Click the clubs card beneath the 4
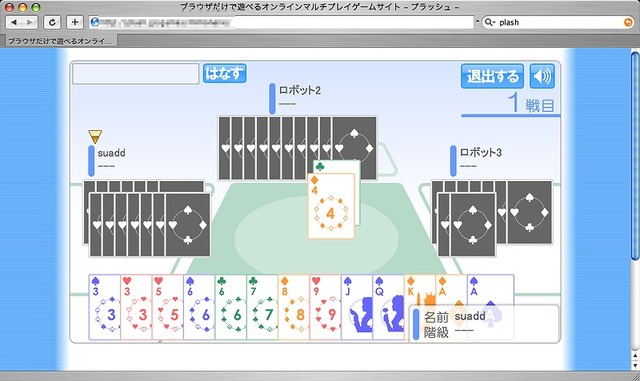Viewport: 640px width, 381px height. 337,167
